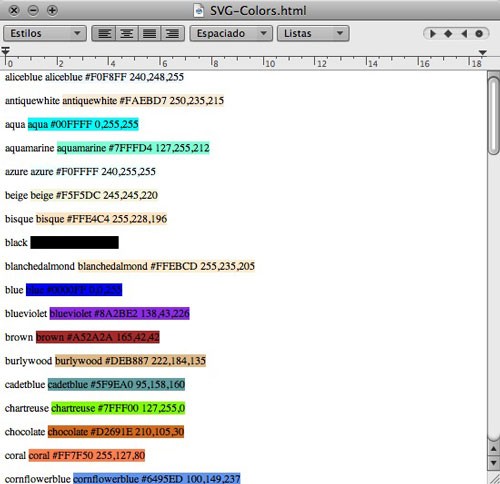Click the left tab-stop play arrow icon

coord(433,34)
